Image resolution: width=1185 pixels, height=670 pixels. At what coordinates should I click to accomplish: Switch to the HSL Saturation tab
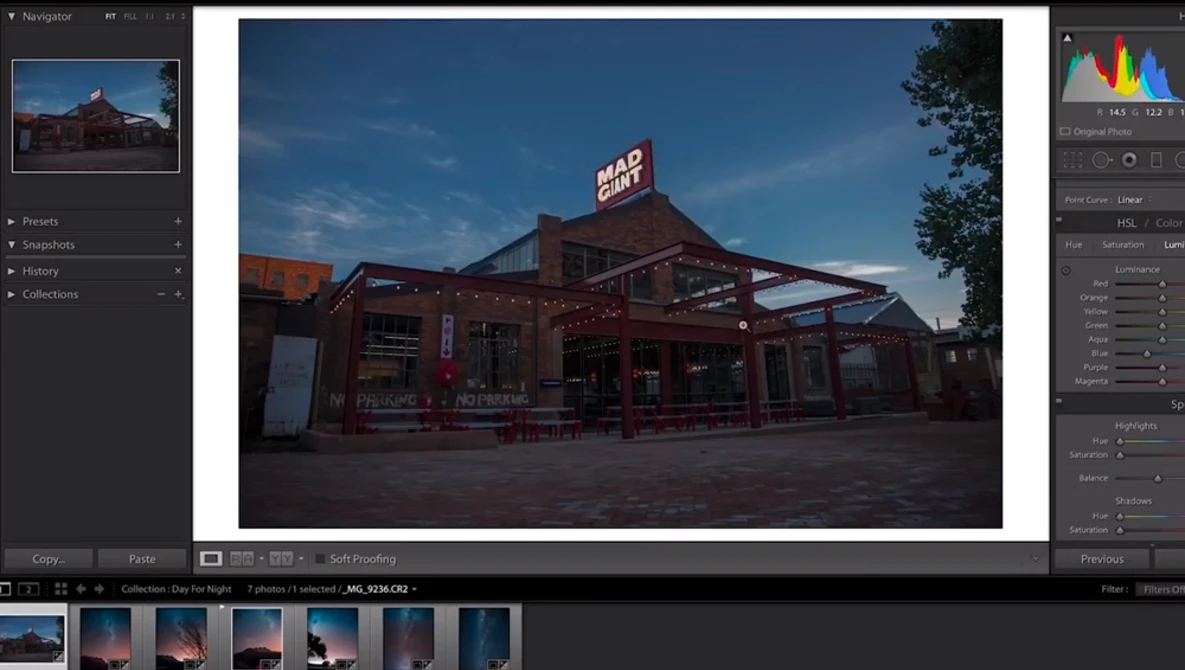(x=1122, y=245)
